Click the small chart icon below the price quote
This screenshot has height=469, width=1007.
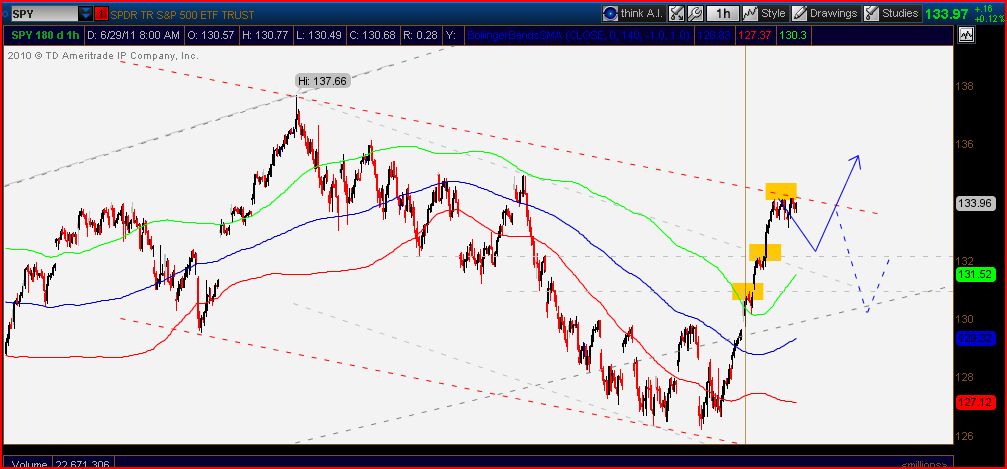pyautogui.click(x=965, y=35)
